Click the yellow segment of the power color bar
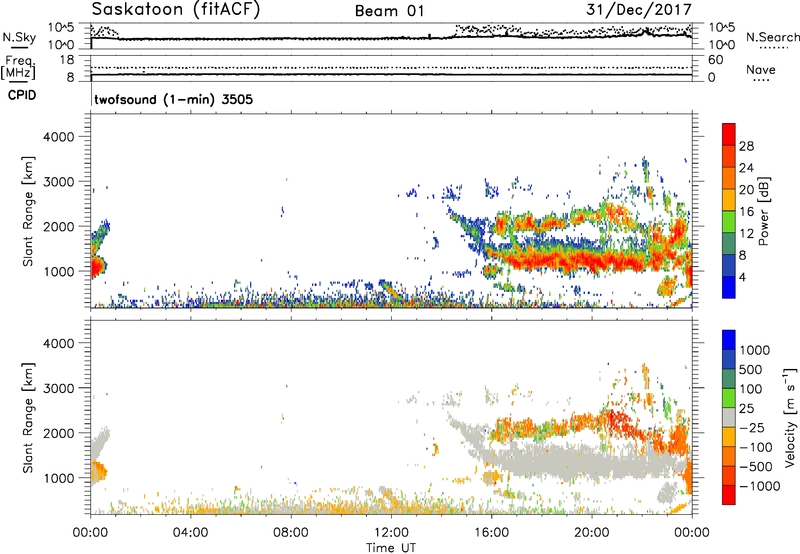Viewport: 800px width, 554px height. point(729,200)
